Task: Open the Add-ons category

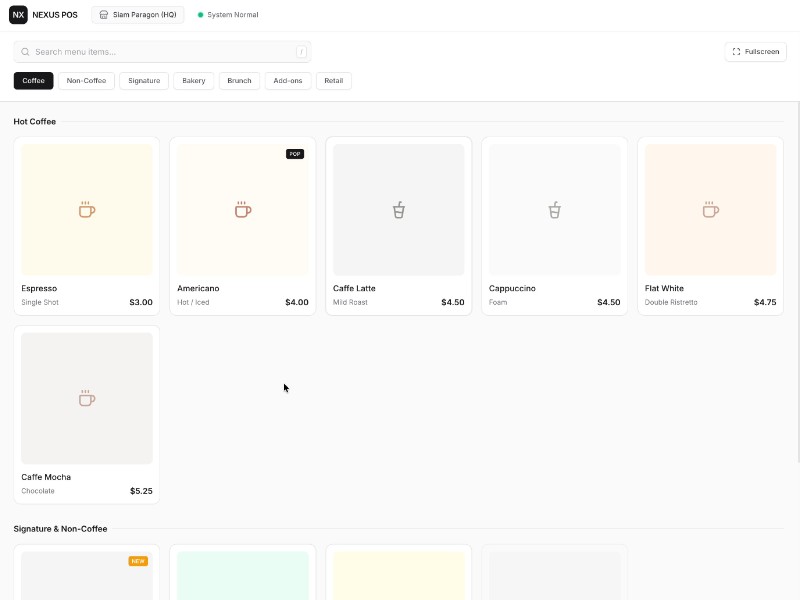Action: click(287, 81)
